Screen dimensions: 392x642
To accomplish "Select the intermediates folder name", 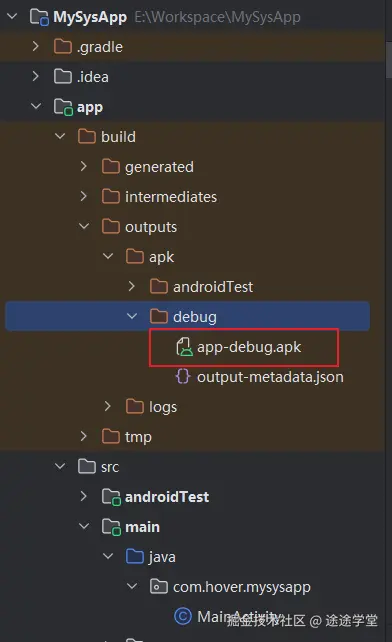I will click(171, 197).
